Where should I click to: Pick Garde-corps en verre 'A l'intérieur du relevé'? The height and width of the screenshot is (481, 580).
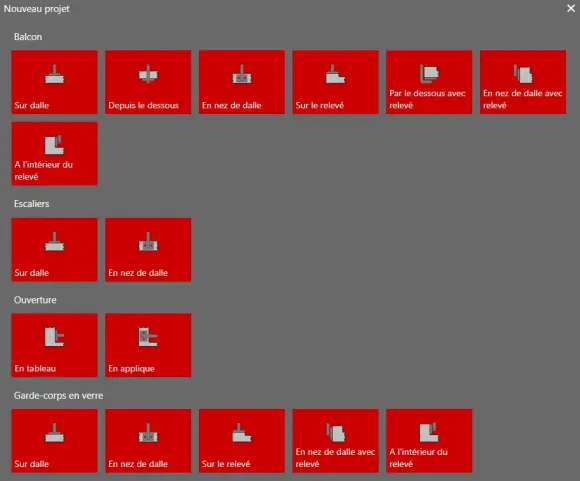click(x=429, y=441)
